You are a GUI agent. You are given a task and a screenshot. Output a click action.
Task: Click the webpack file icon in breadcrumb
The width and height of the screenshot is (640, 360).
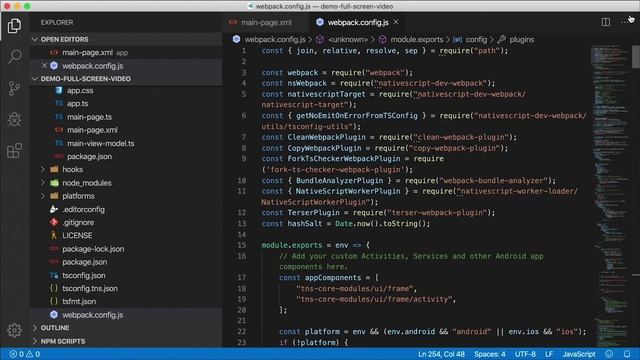pos(236,39)
